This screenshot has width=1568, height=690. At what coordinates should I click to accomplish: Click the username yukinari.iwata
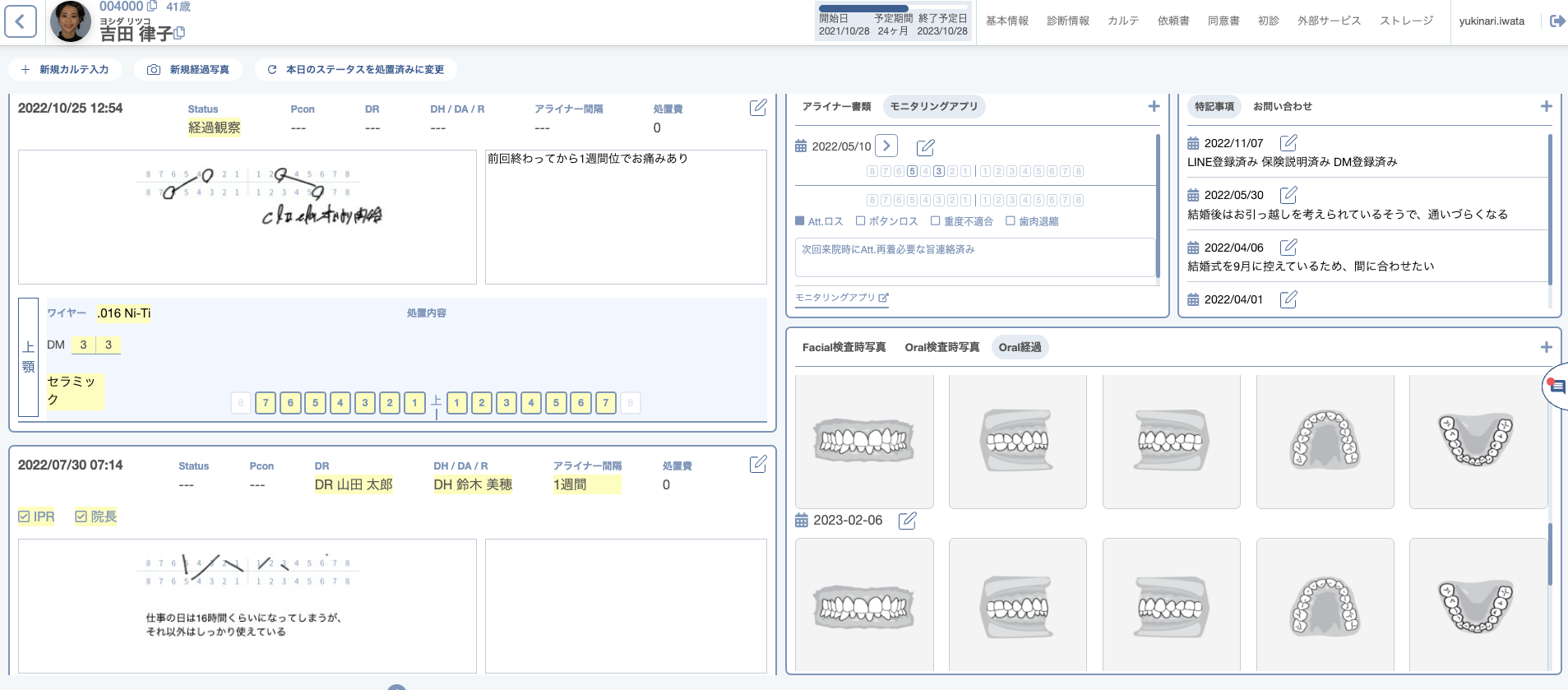(1492, 21)
